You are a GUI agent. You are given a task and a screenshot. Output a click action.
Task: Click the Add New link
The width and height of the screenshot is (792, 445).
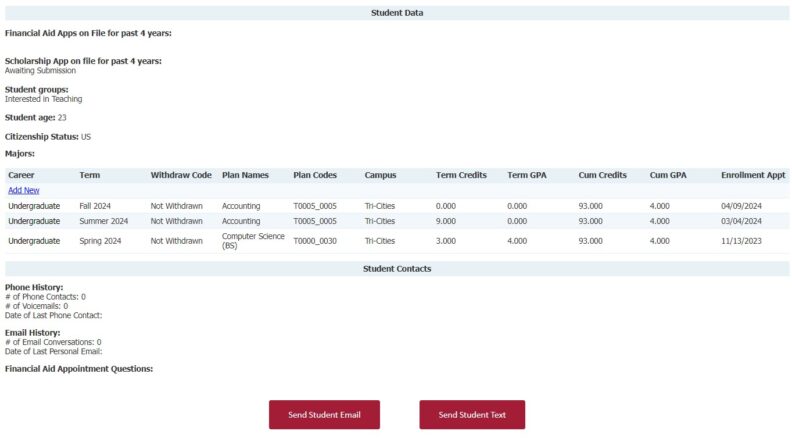(24, 190)
